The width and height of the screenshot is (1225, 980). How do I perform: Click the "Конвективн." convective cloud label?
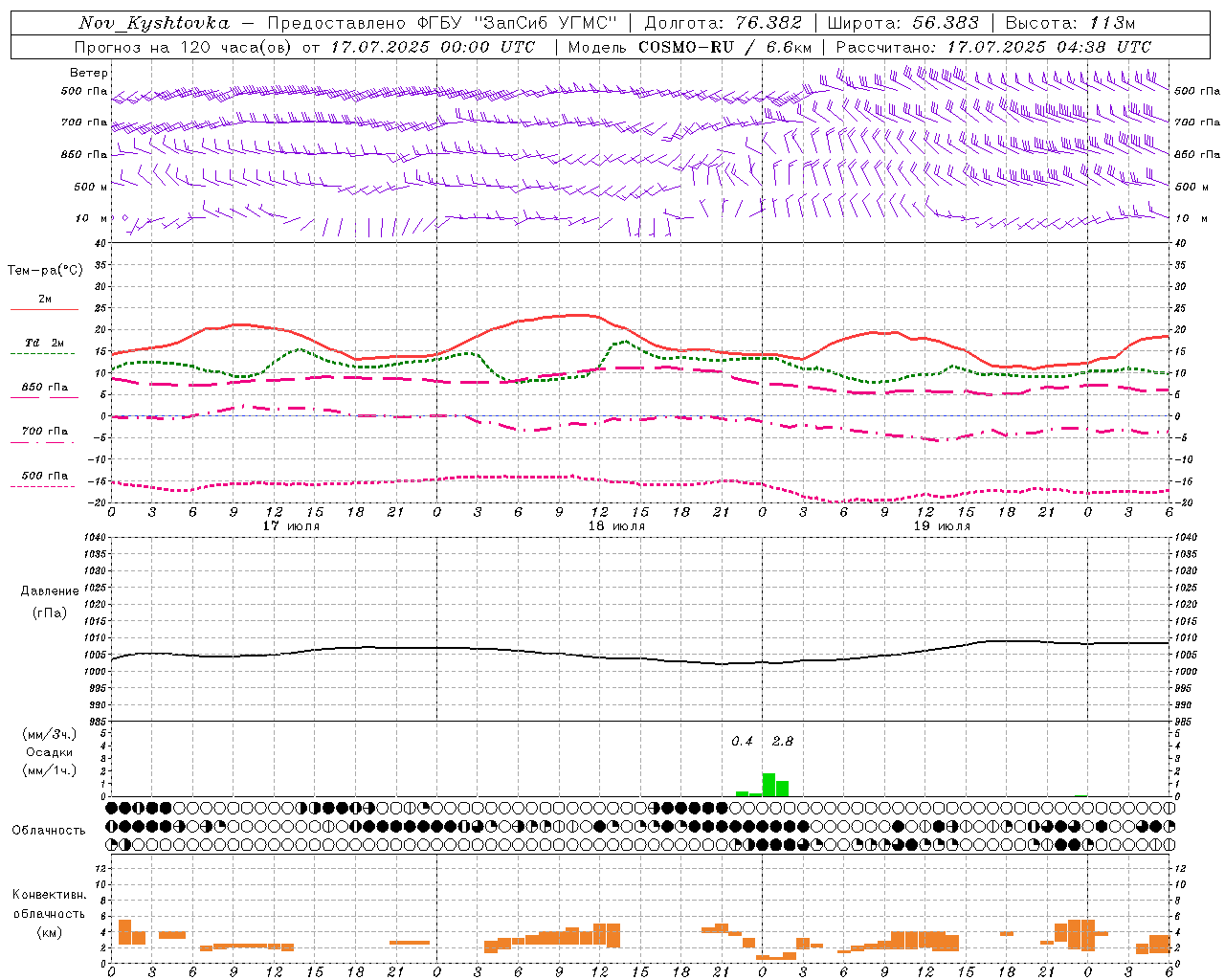tap(49, 895)
